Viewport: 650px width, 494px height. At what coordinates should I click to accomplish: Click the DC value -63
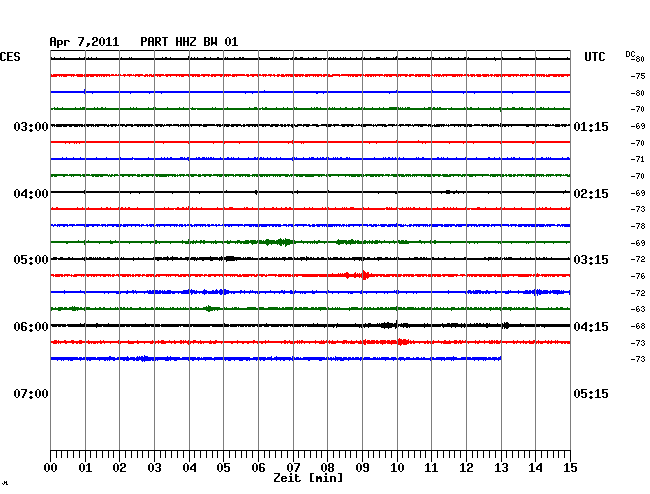[637, 310]
